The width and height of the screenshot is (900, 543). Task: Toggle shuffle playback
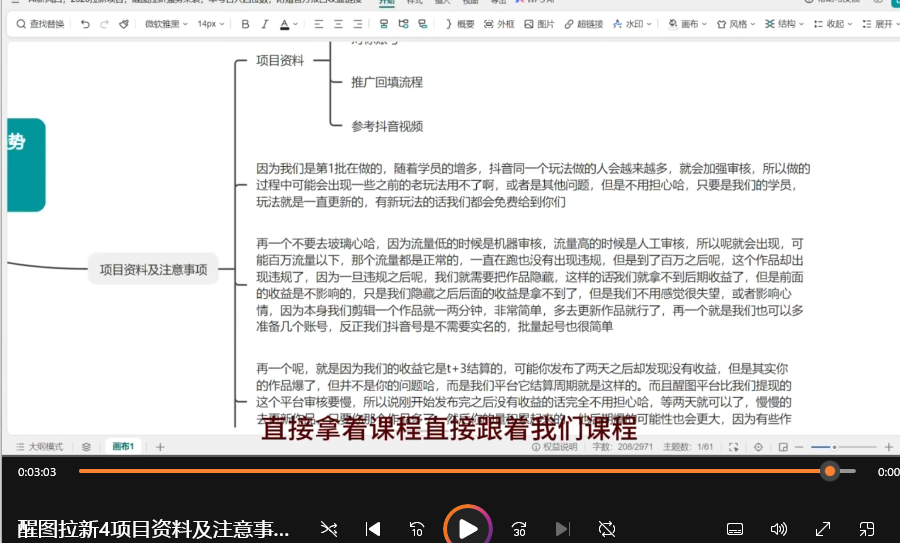click(329, 529)
